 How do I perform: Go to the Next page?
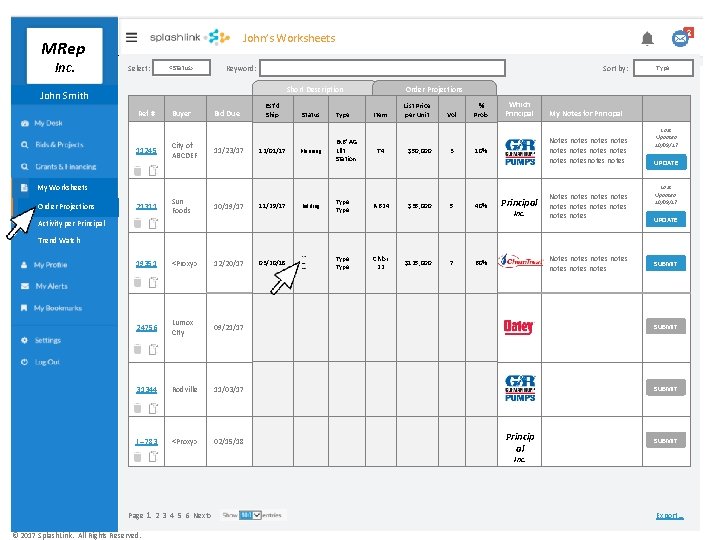click(x=202, y=515)
